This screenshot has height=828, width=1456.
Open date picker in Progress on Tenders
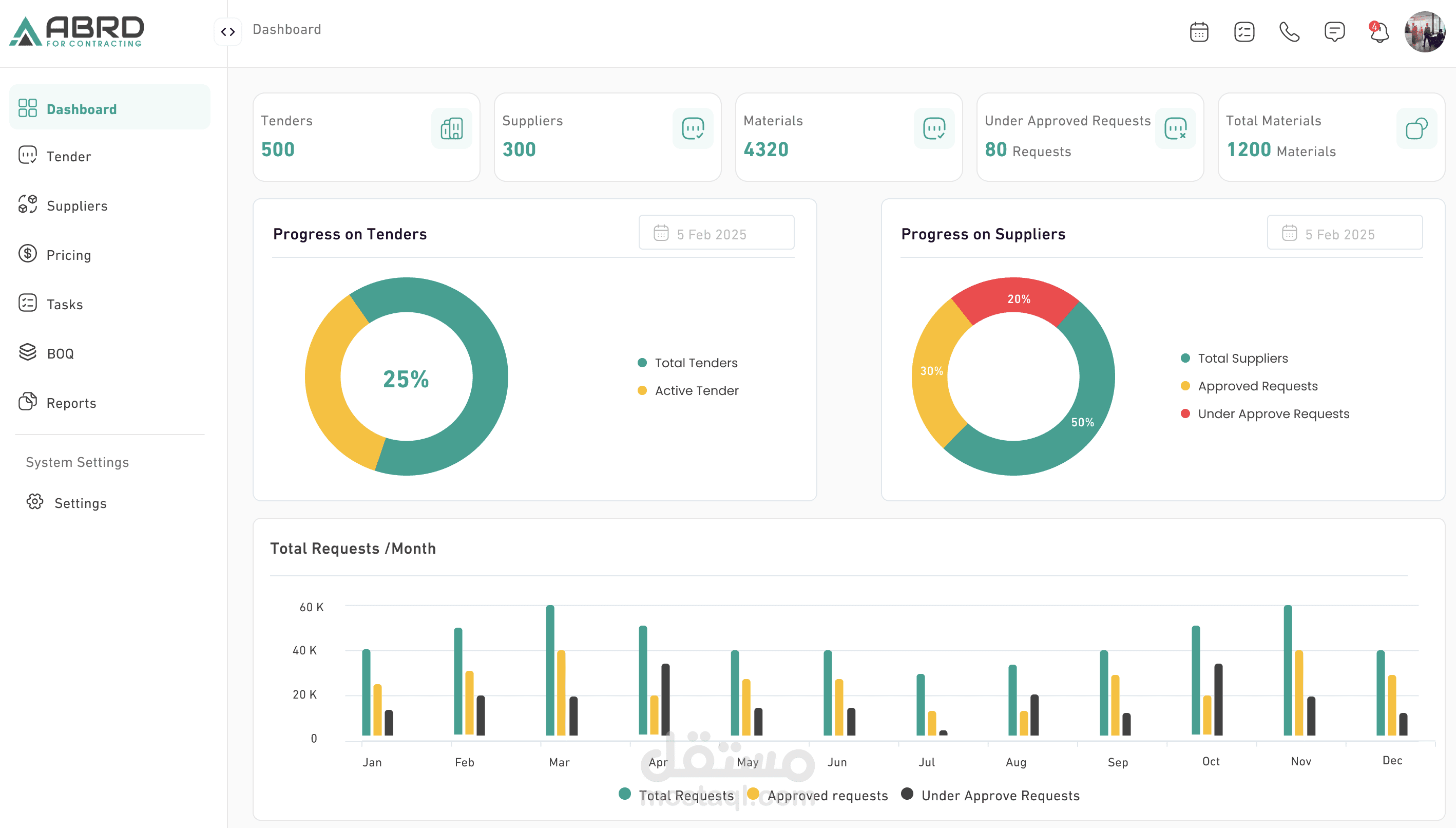pyautogui.click(x=716, y=233)
